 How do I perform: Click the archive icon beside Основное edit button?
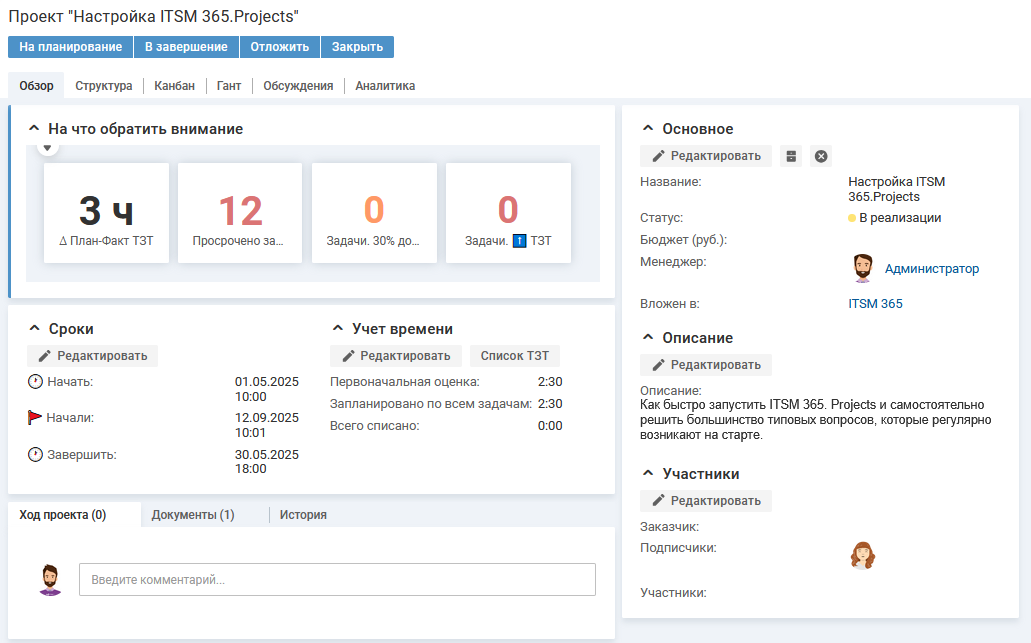tap(791, 156)
